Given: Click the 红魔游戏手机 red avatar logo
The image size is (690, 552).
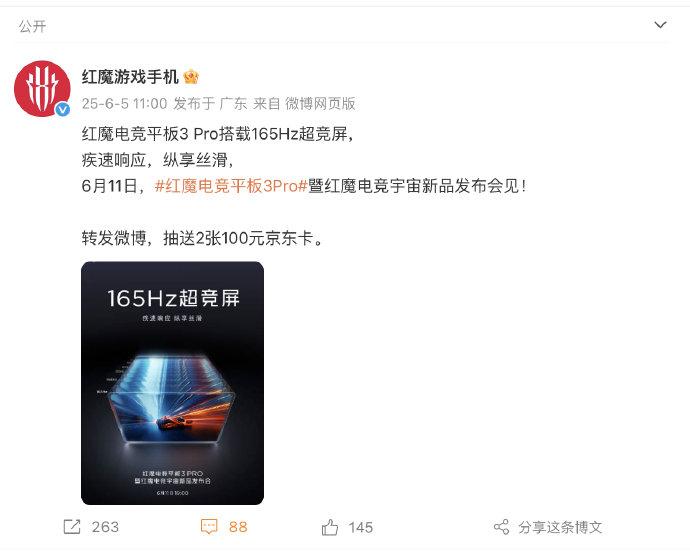Looking at the screenshot, I should (x=42, y=88).
